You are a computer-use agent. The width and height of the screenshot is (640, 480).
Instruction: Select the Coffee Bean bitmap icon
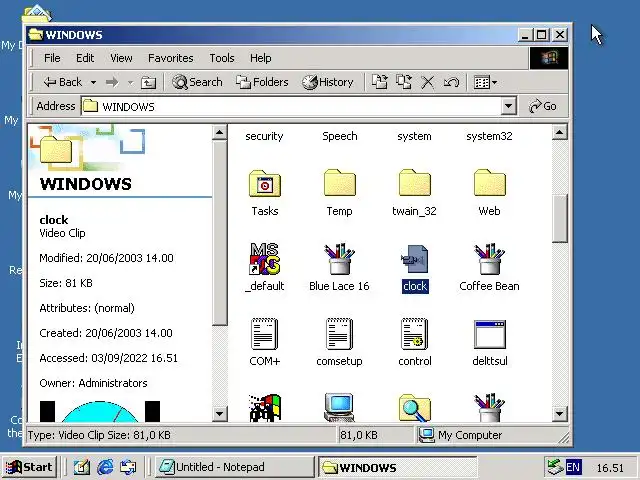click(x=489, y=259)
